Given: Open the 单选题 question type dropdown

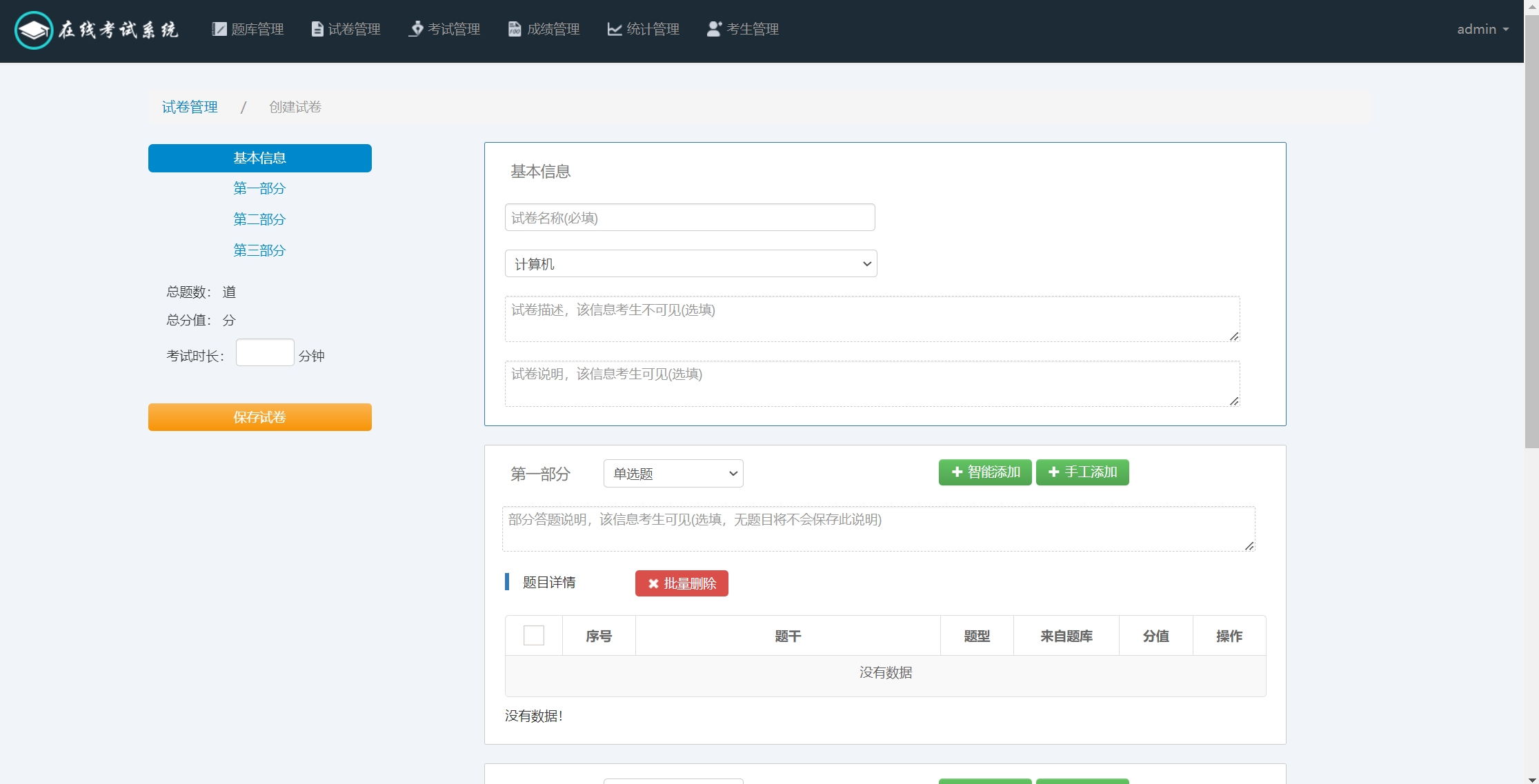Looking at the screenshot, I should click(x=673, y=473).
